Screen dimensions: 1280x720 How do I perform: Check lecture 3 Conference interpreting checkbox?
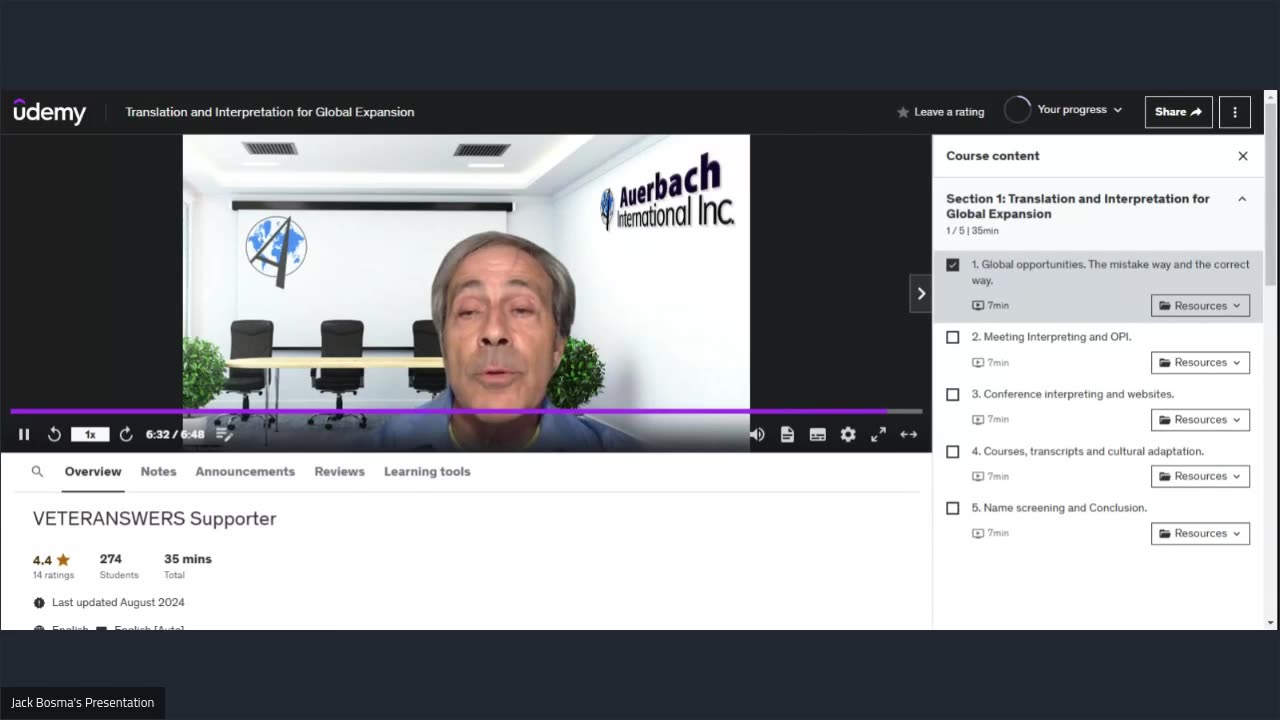953,394
